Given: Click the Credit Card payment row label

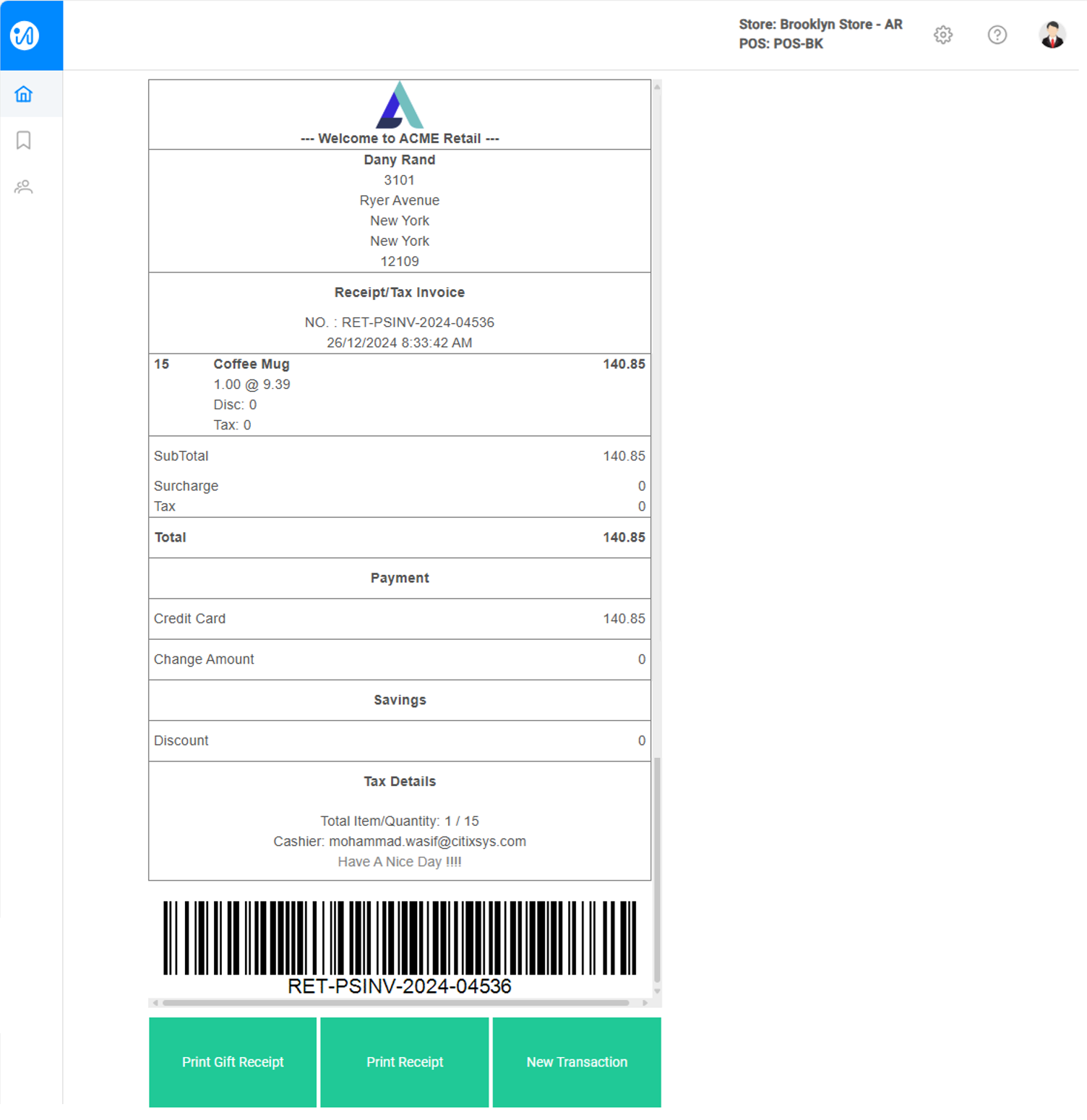Looking at the screenshot, I should pos(190,619).
